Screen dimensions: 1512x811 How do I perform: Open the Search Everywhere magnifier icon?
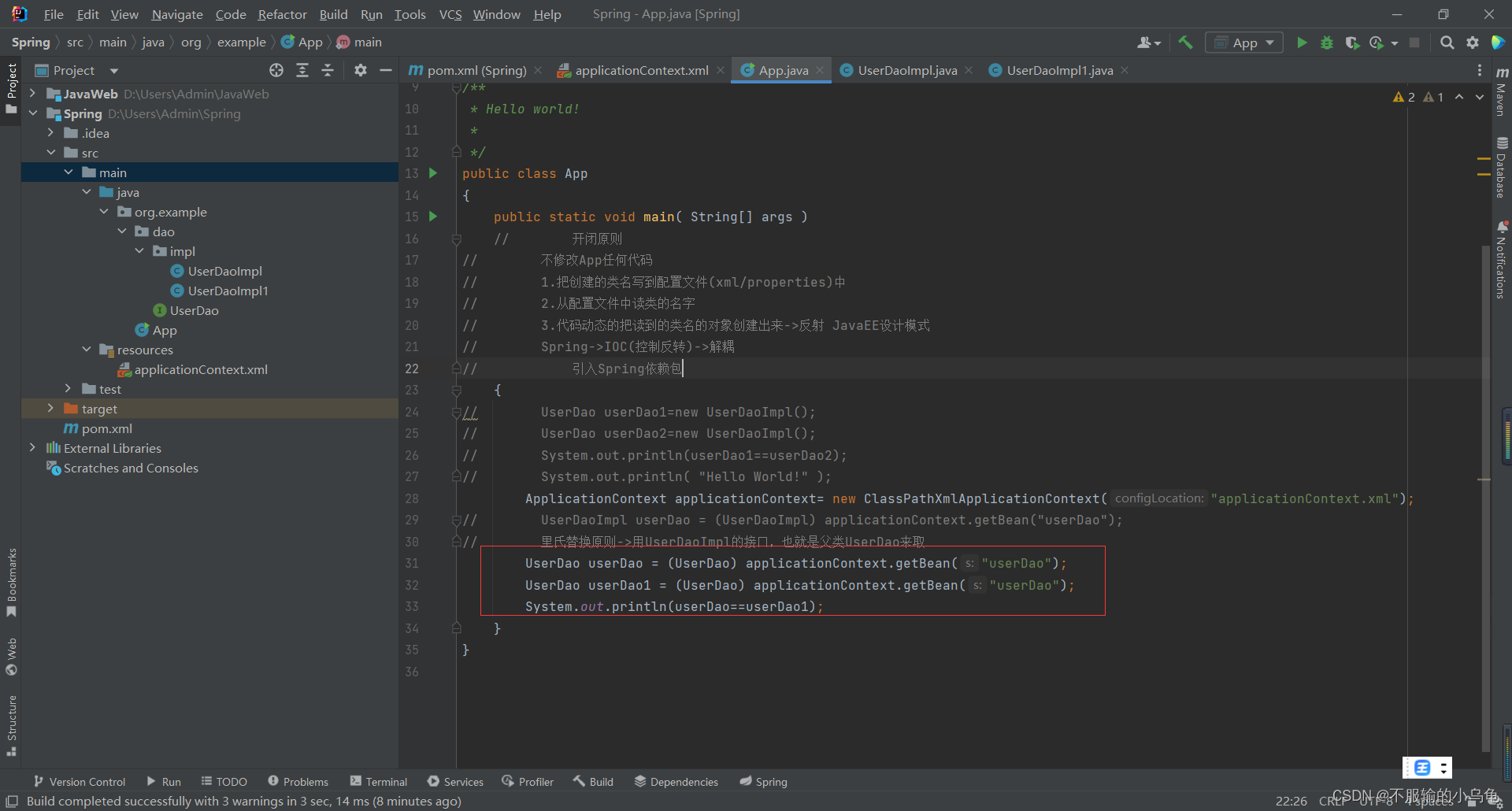pos(1447,43)
